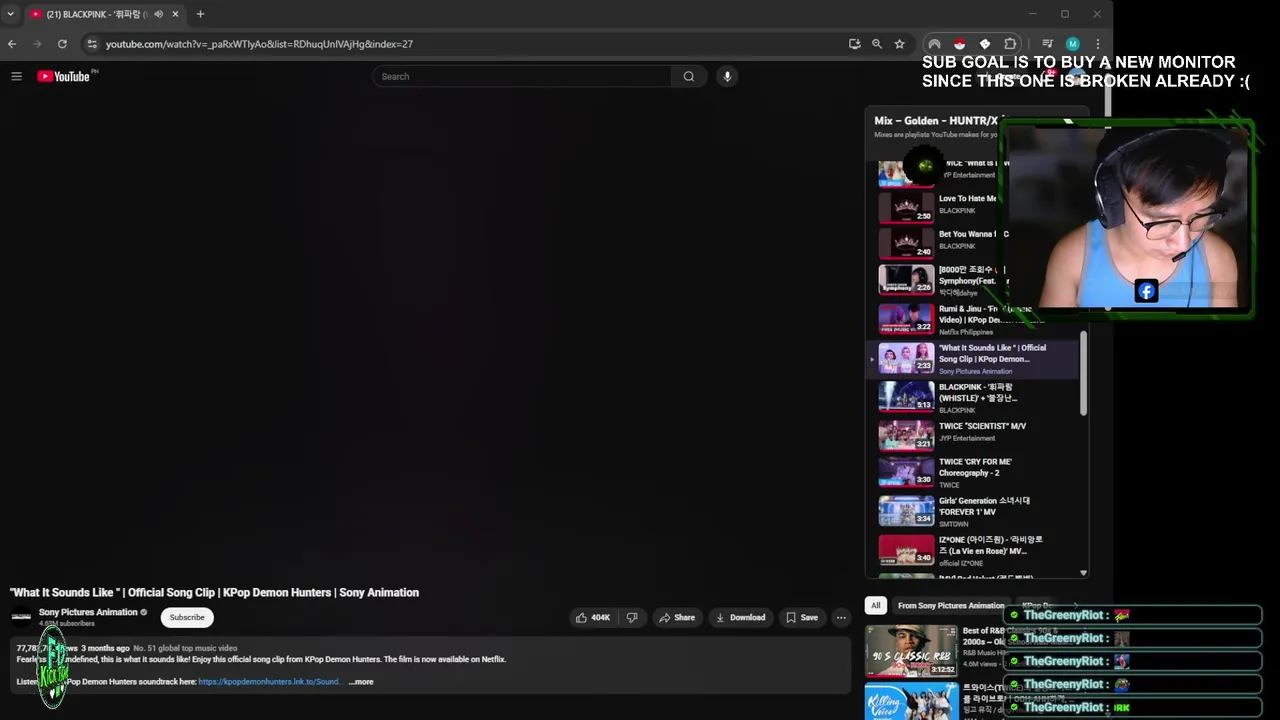Reload the page with refresh icon

point(62,44)
